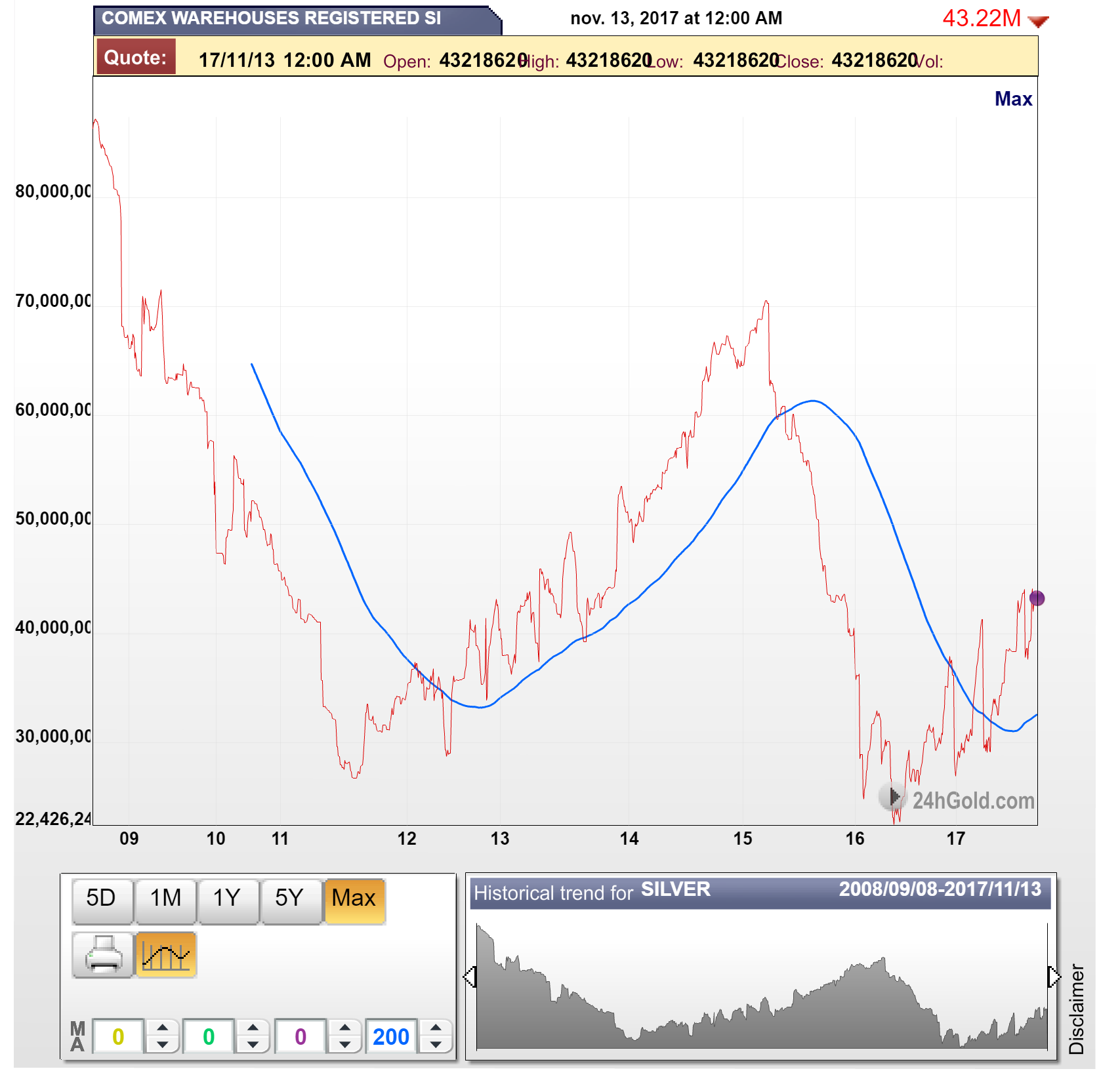Decrease the yellow MA value with down arrow
This screenshot has height=1071, width=1120.
[x=162, y=1044]
